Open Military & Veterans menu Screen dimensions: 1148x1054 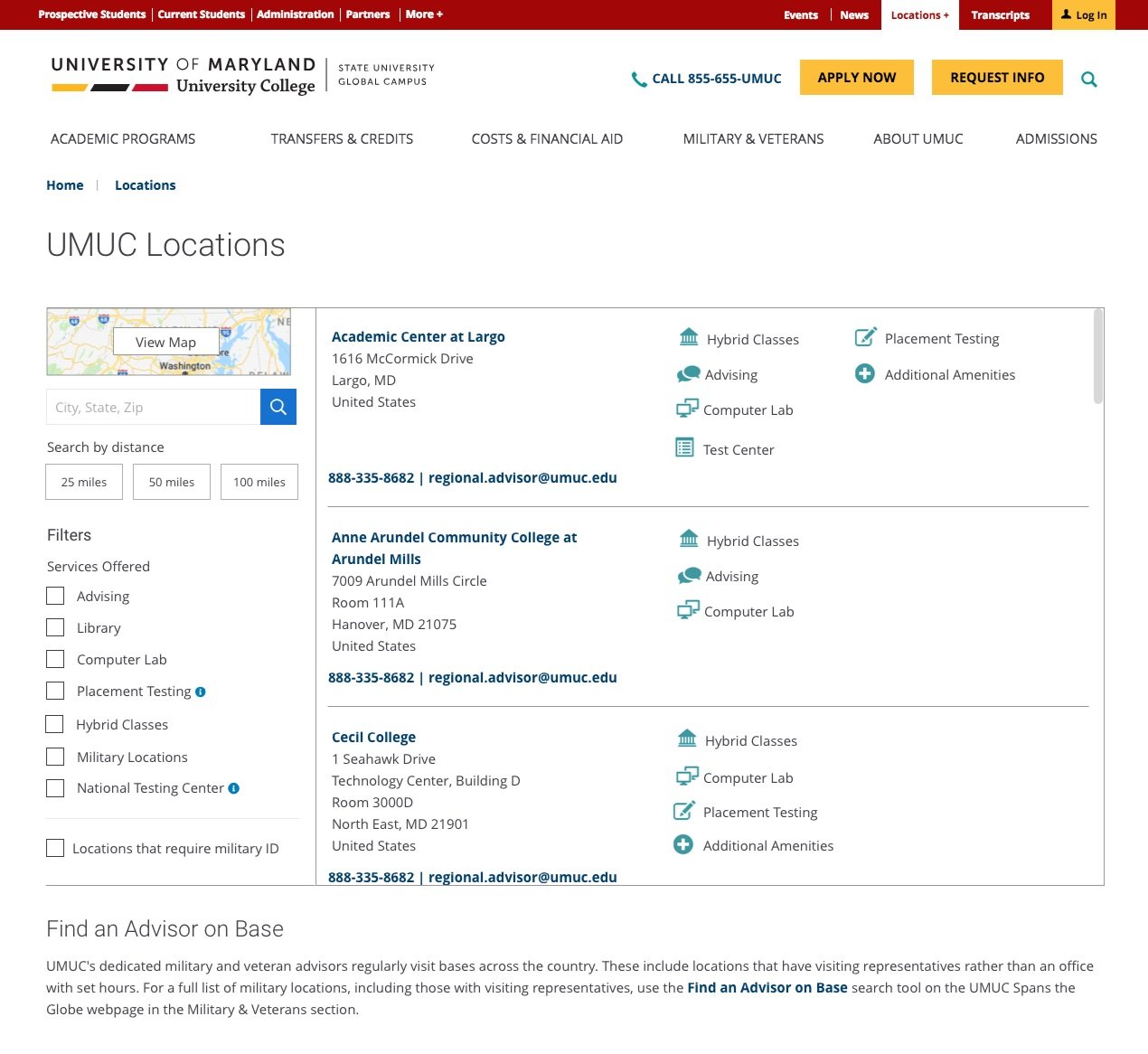coord(753,138)
